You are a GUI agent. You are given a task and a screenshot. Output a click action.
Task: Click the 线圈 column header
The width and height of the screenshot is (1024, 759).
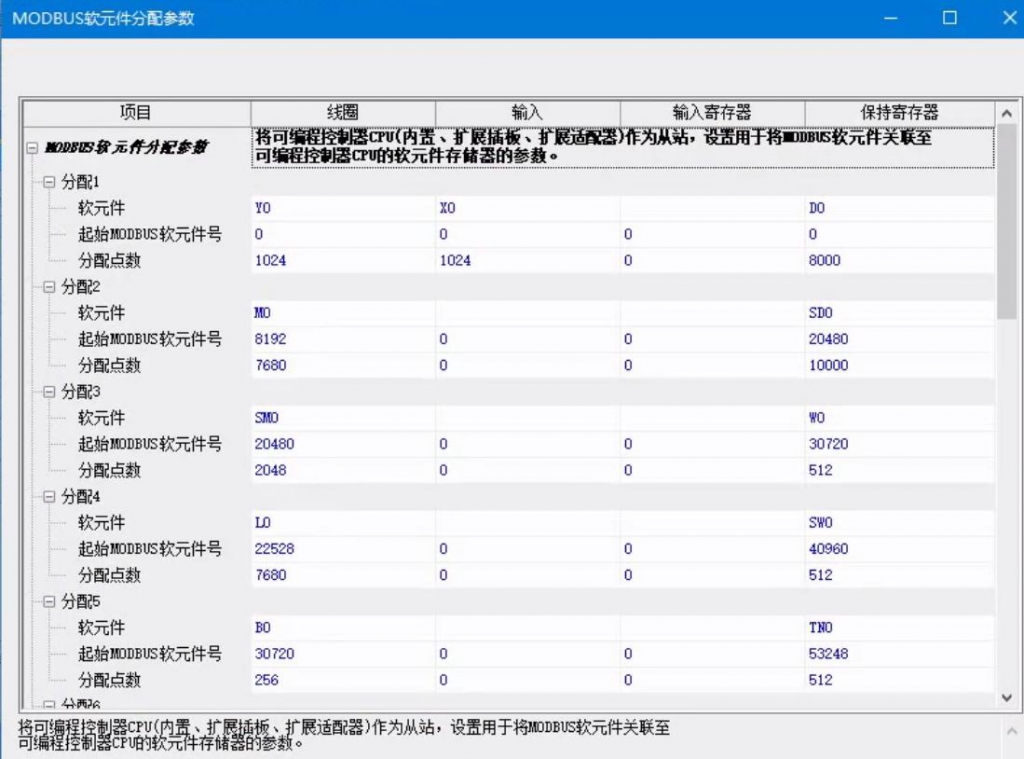point(343,112)
